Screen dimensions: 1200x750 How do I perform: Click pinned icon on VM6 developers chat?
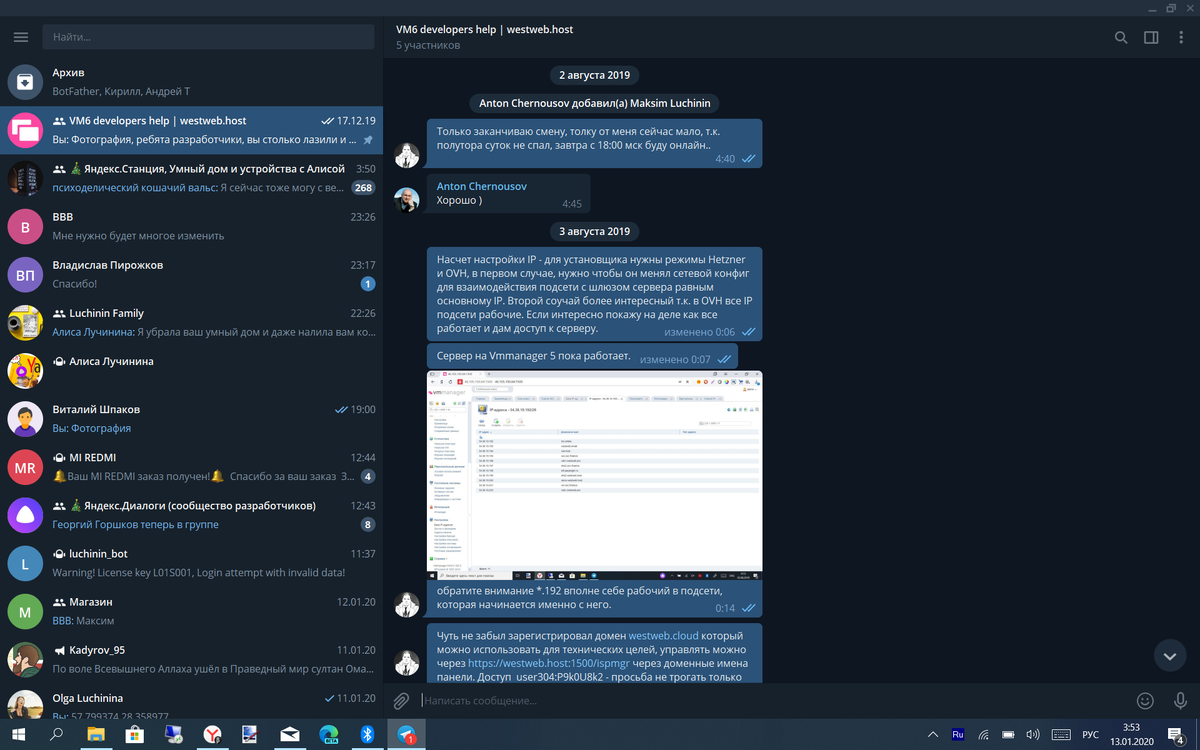click(x=368, y=140)
